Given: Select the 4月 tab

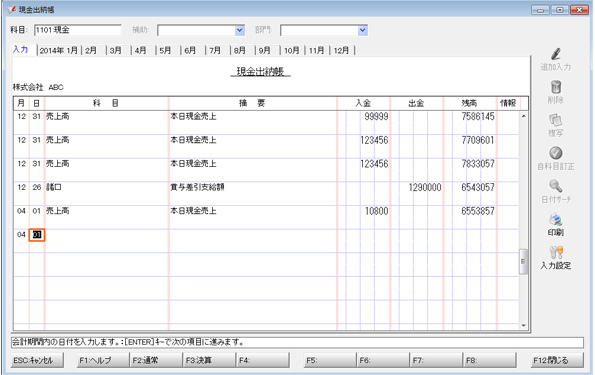Looking at the screenshot, I should coord(140,50).
